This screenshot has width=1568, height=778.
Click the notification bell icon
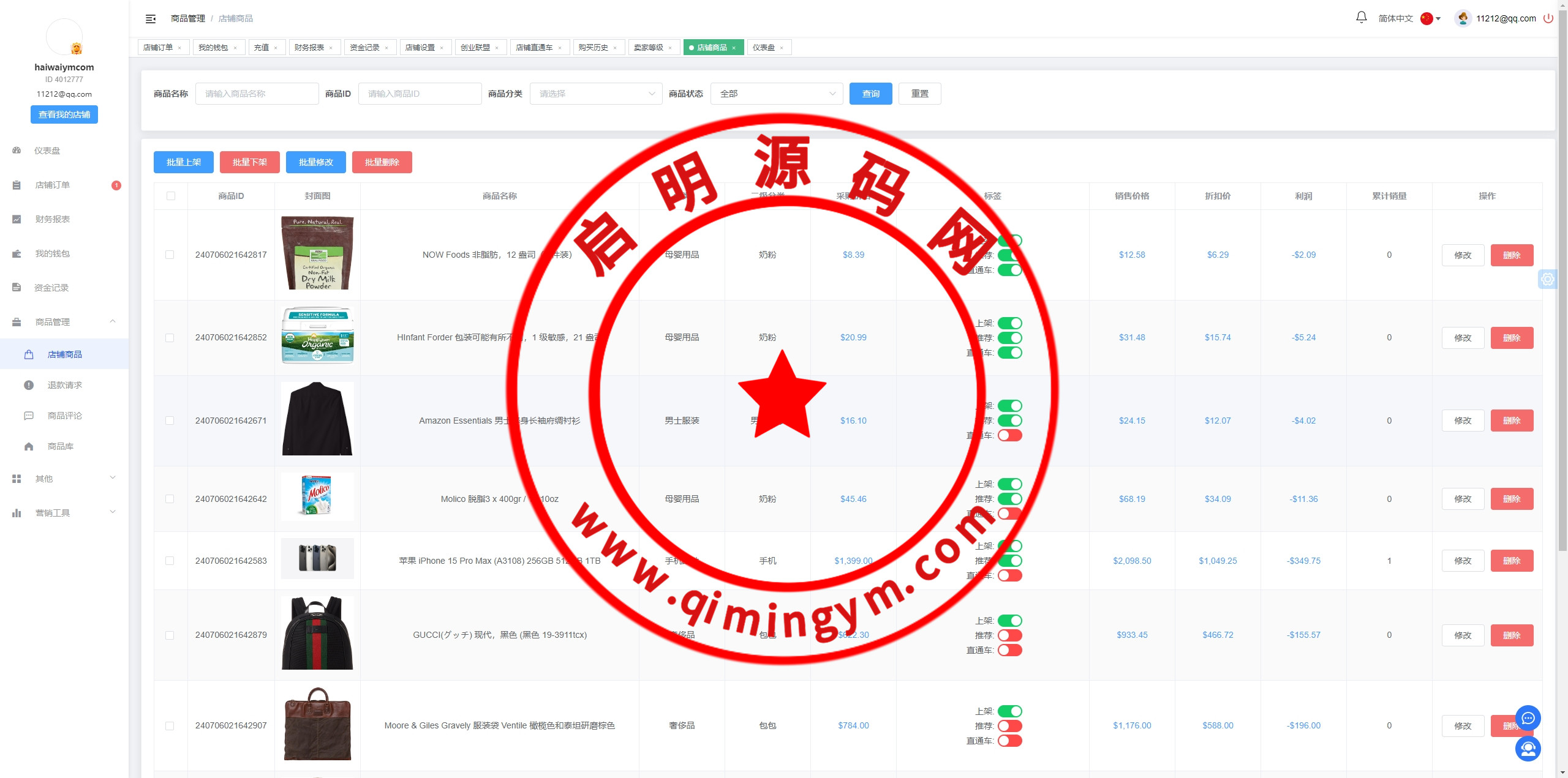pyautogui.click(x=1361, y=18)
